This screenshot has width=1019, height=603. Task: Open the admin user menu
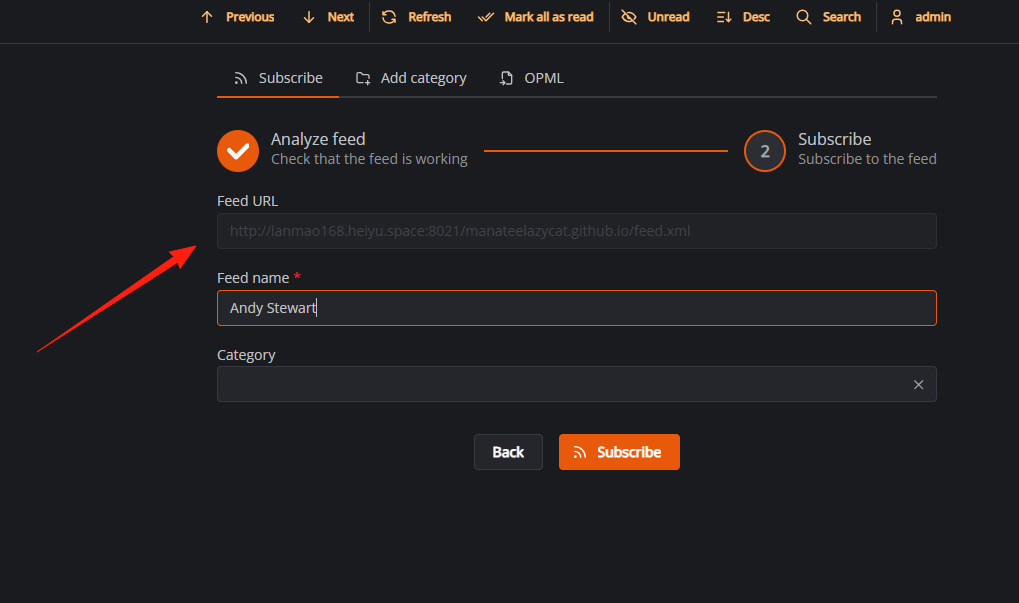920,17
